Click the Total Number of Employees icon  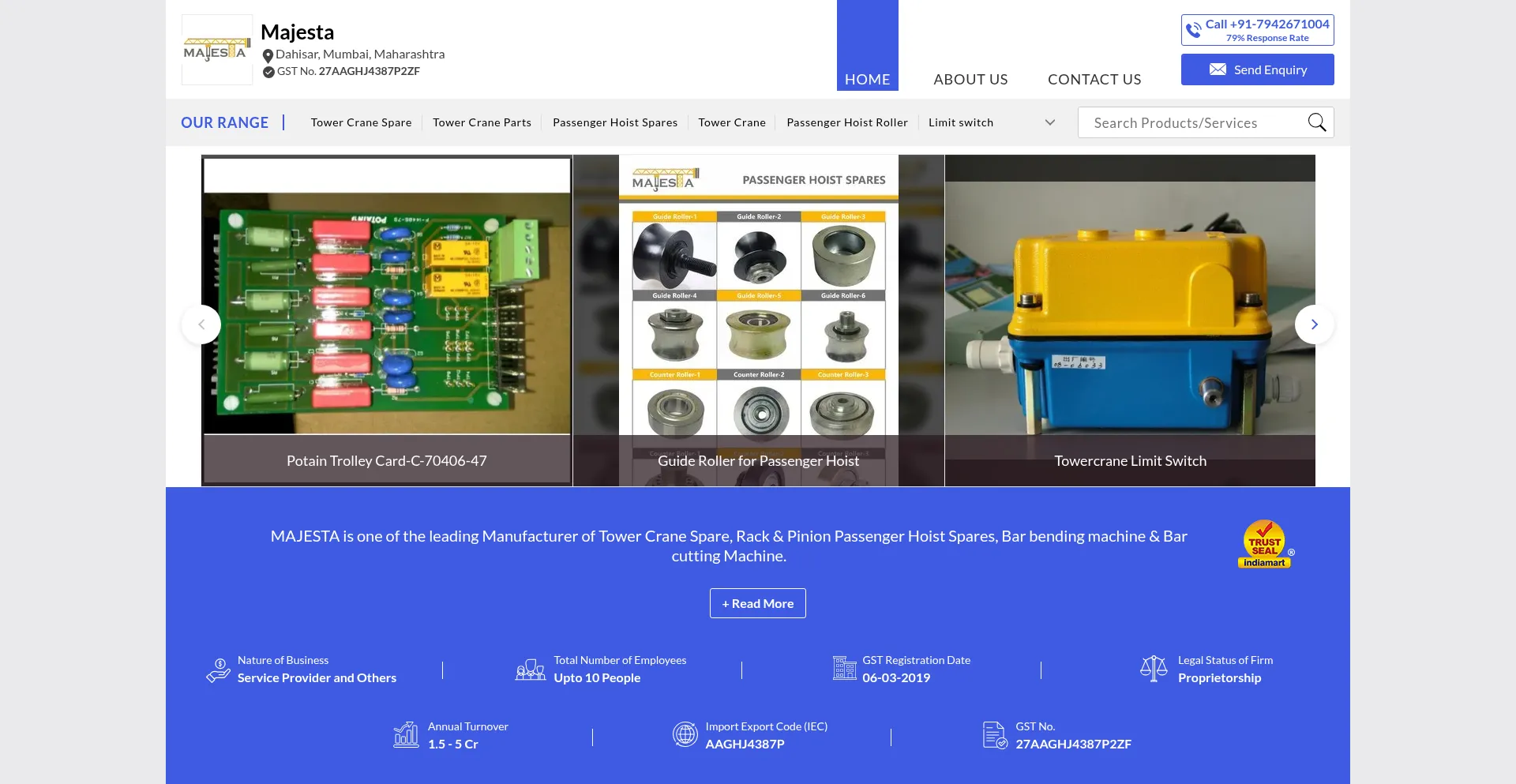[x=531, y=670]
